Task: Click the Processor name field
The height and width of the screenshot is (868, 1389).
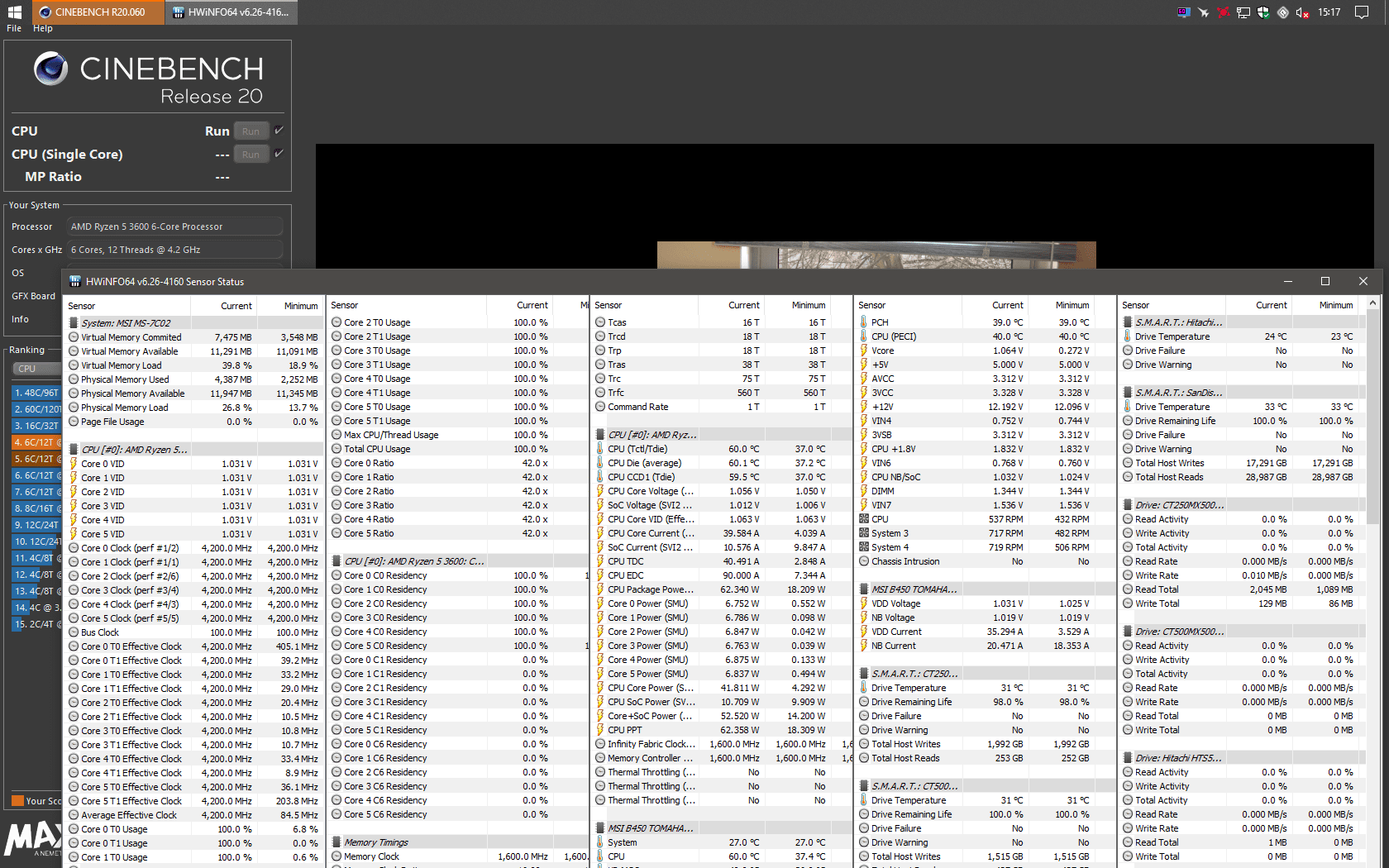Action: (175, 227)
